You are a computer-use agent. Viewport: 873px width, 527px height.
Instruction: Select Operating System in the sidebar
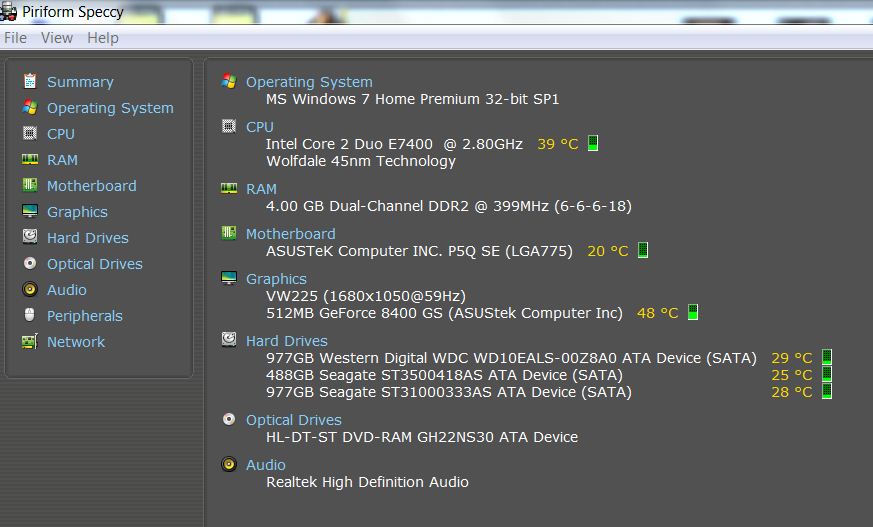point(110,108)
